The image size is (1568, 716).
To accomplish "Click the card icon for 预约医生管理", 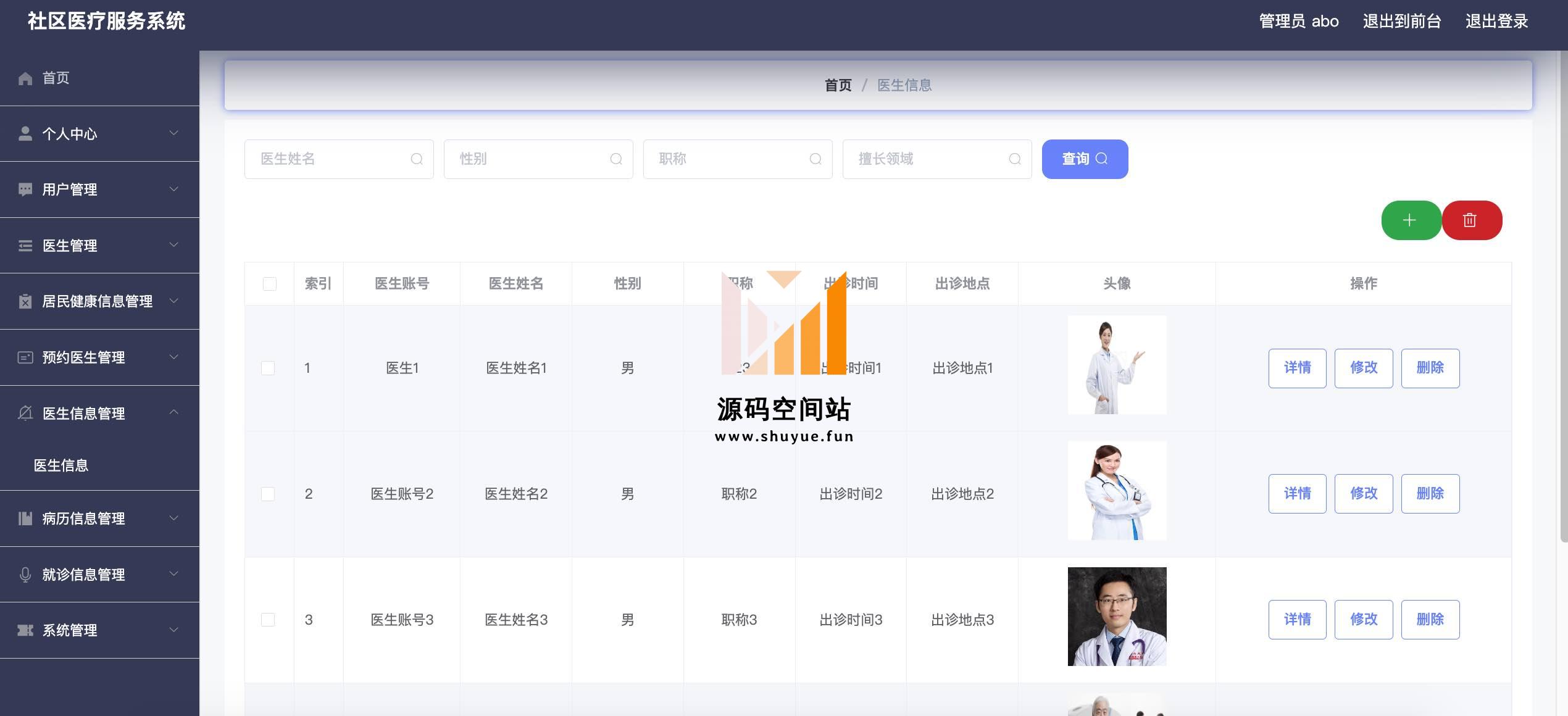I will click(25, 357).
